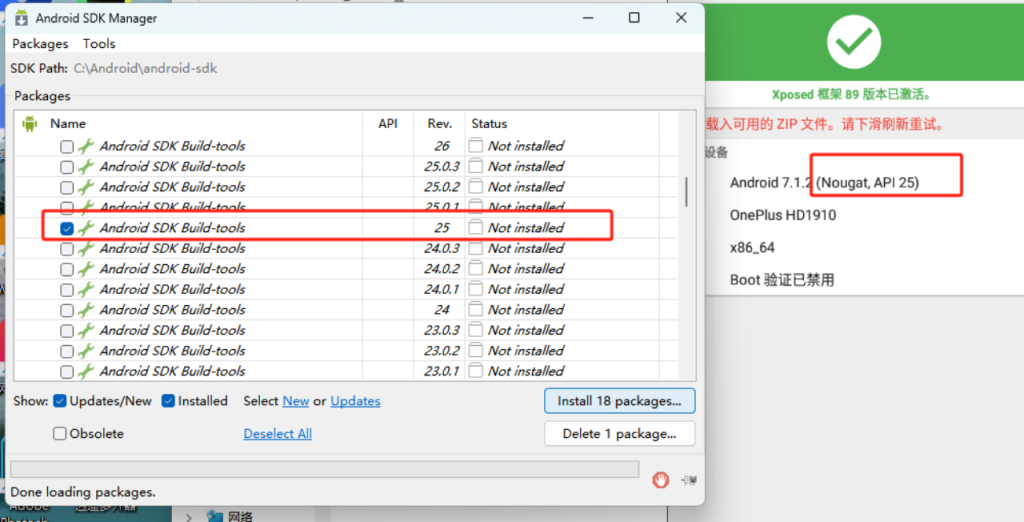The image size is (1024, 522).
Task: Click the Rev. column header
Action: pyautogui.click(x=440, y=123)
